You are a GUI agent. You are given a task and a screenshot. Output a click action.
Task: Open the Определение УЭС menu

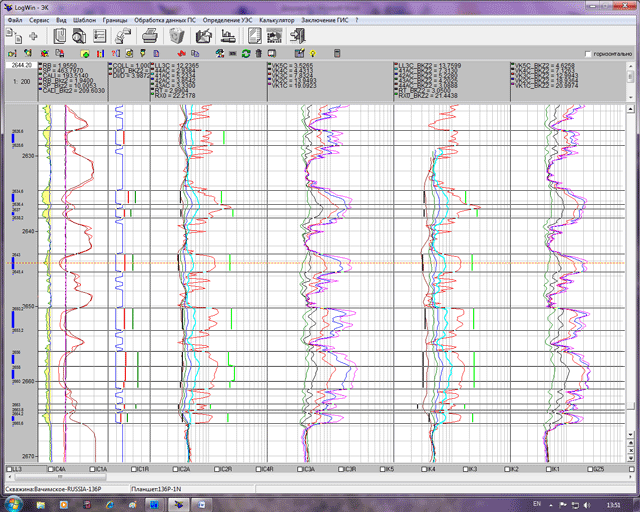(x=227, y=20)
